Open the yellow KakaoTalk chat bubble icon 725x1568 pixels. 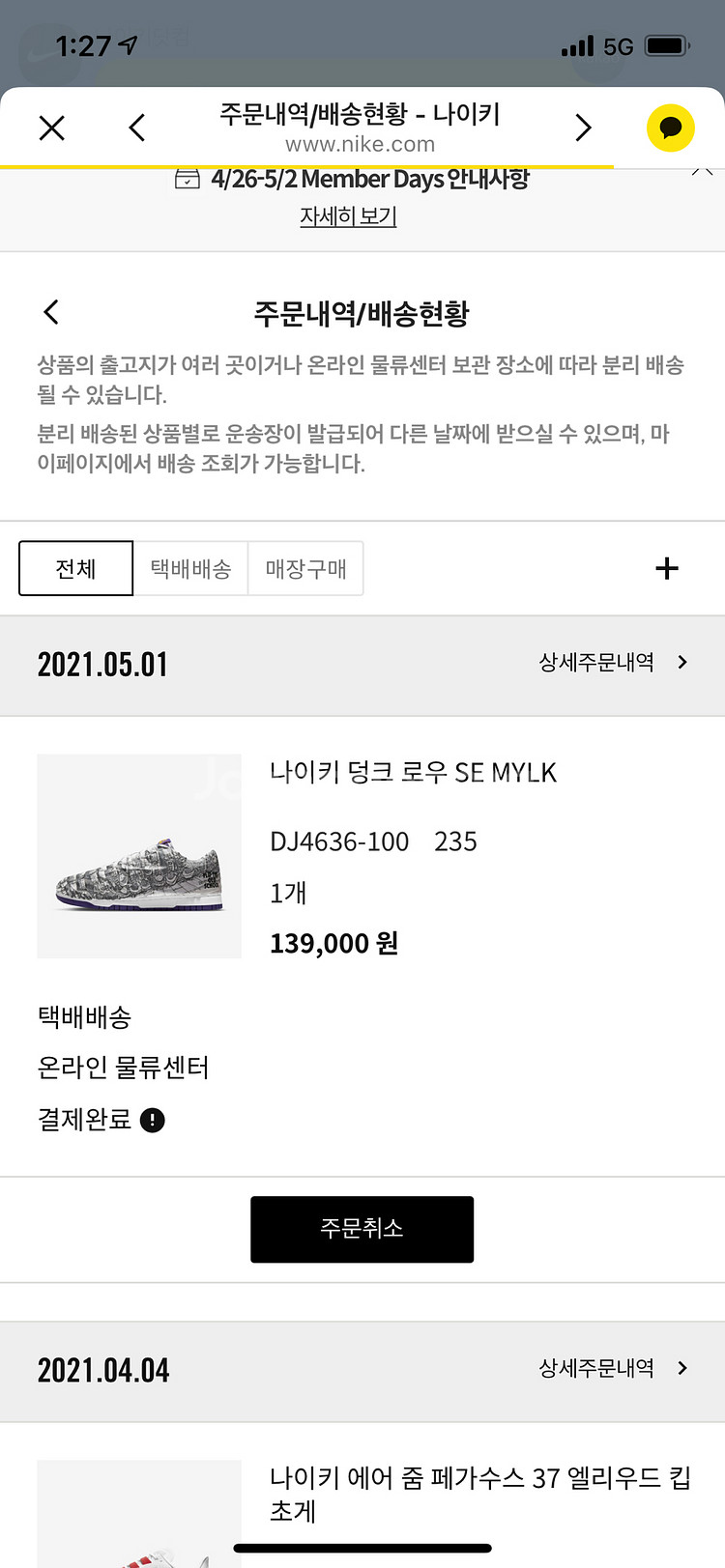click(x=670, y=128)
